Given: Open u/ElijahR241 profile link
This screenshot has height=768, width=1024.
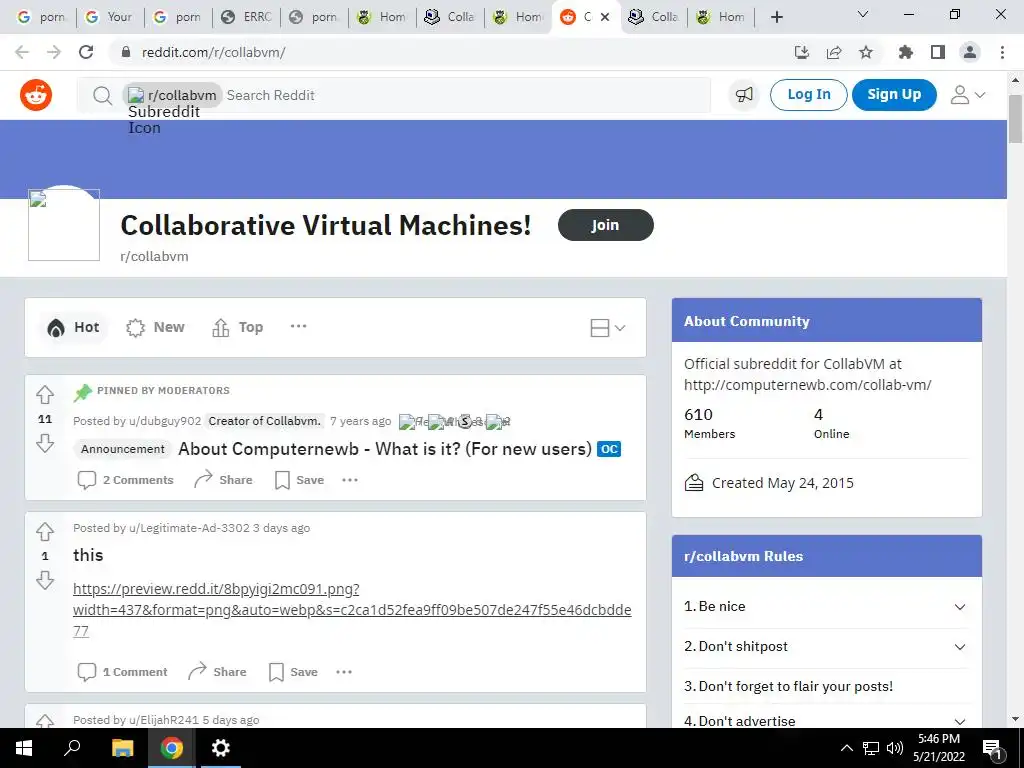Looking at the screenshot, I should coord(164,720).
